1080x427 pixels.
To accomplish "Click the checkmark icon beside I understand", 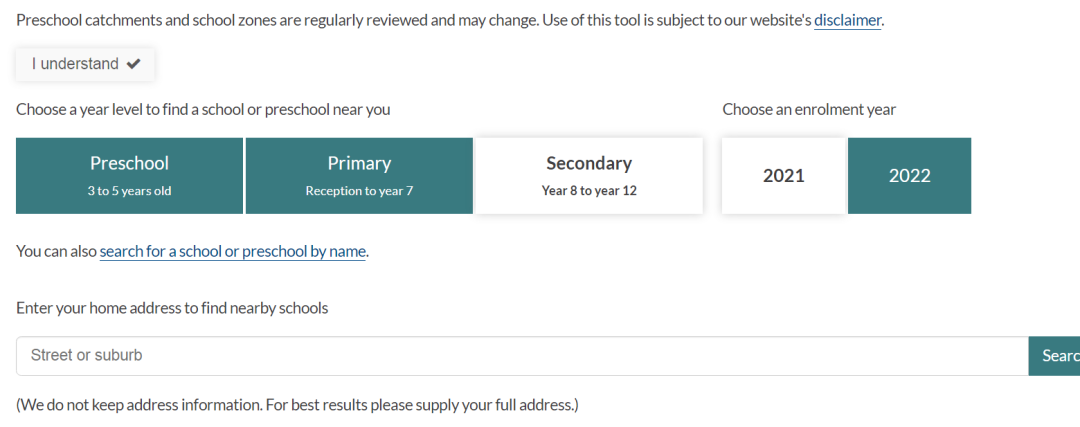I will (134, 64).
